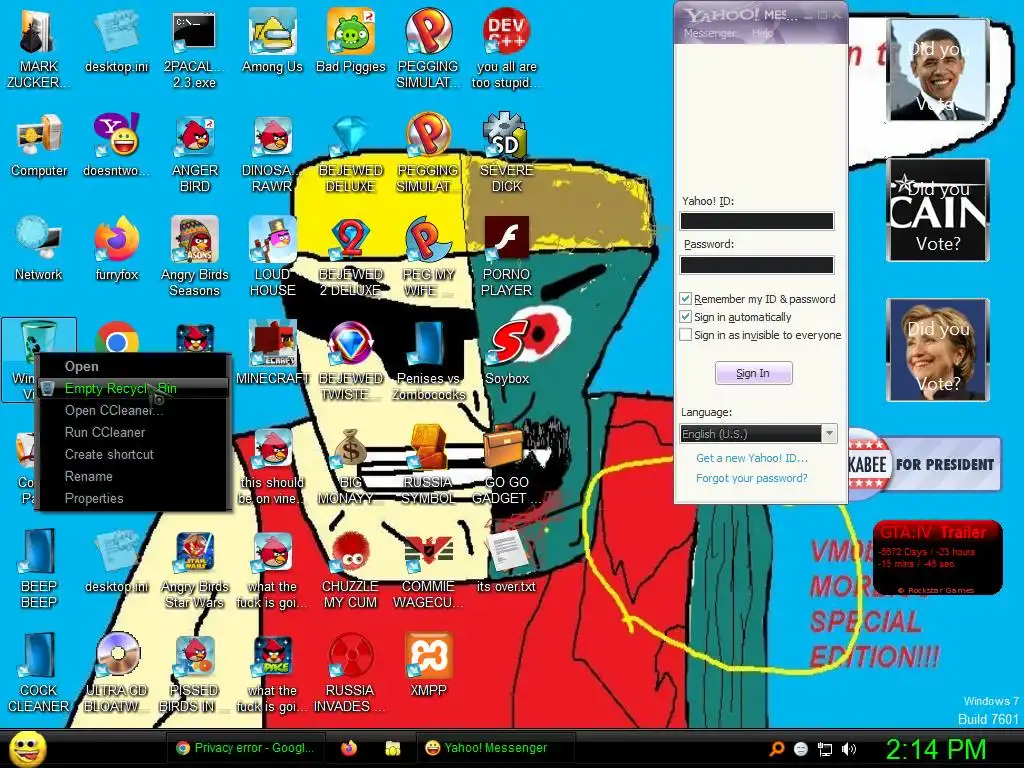Choose Create shortcut in context menu
The image size is (1024, 768).
(x=133, y=455)
